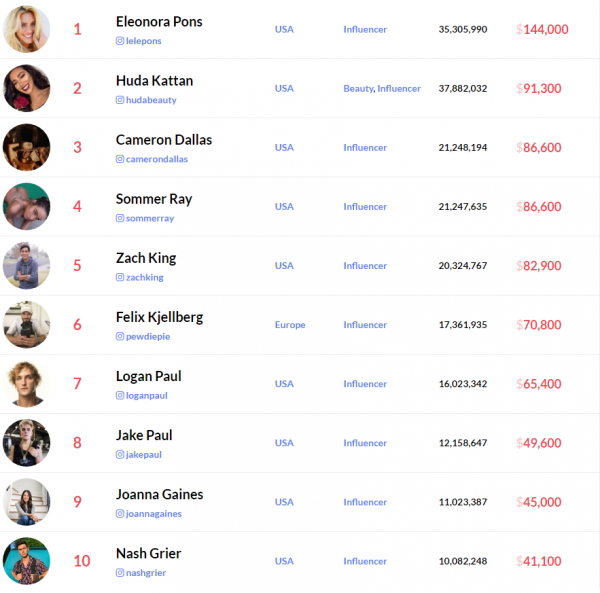Click Instagram icon beside zachking

pos(120,277)
